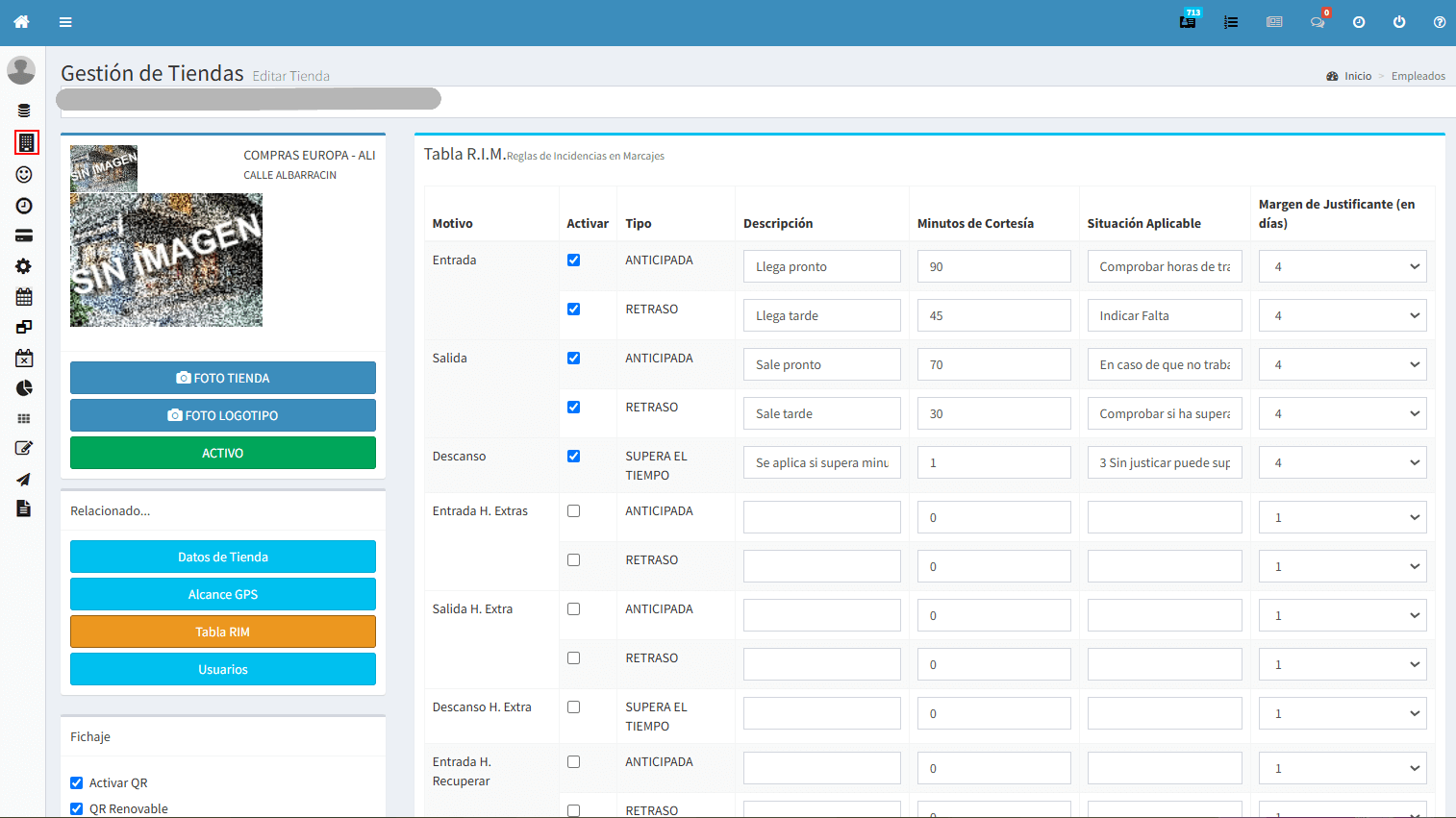Open the help question mark icon
Image resolution: width=1456 pixels, height=818 pixels.
1439,22
